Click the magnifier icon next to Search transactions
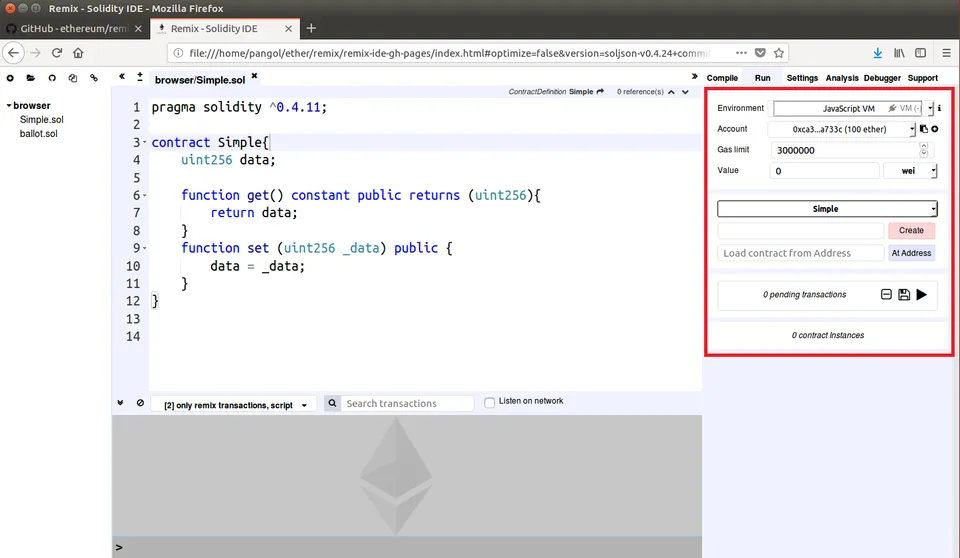 point(332,403)
